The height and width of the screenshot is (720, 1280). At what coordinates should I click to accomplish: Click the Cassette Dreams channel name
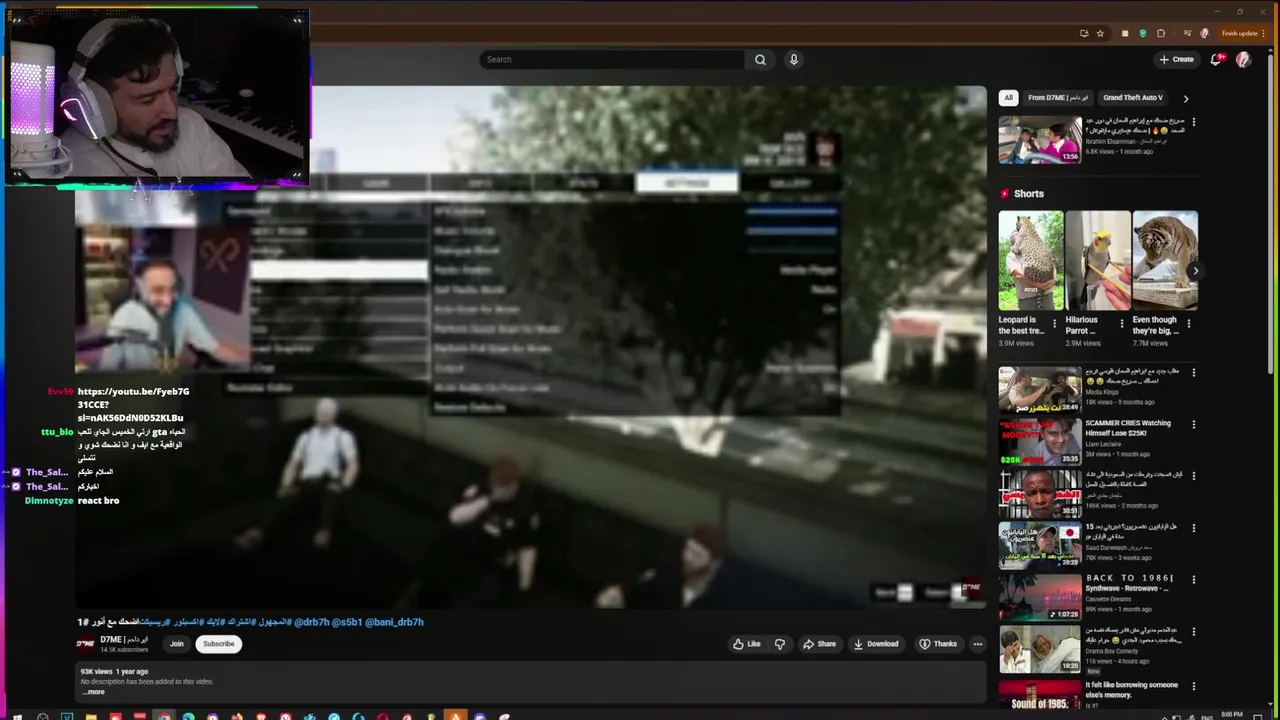(1107, 599)
